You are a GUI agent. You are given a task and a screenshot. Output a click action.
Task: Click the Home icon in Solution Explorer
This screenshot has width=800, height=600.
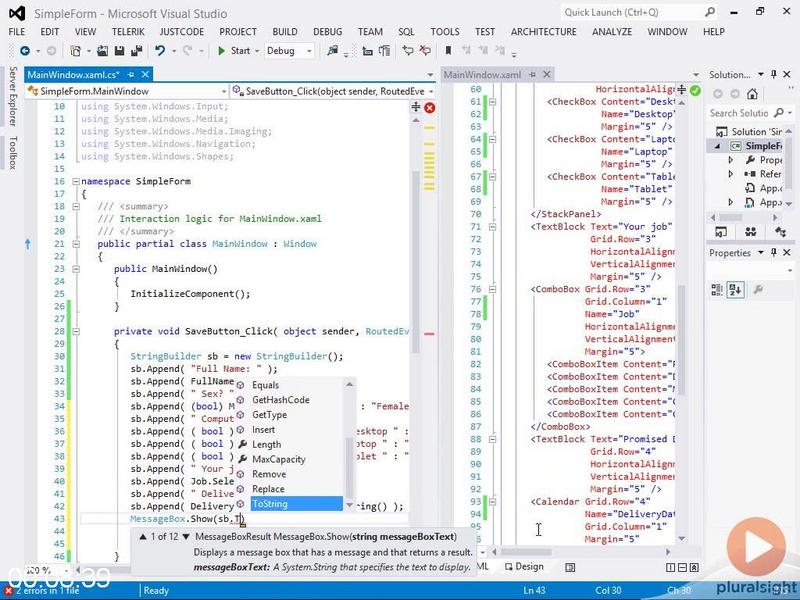click(752, 94)
